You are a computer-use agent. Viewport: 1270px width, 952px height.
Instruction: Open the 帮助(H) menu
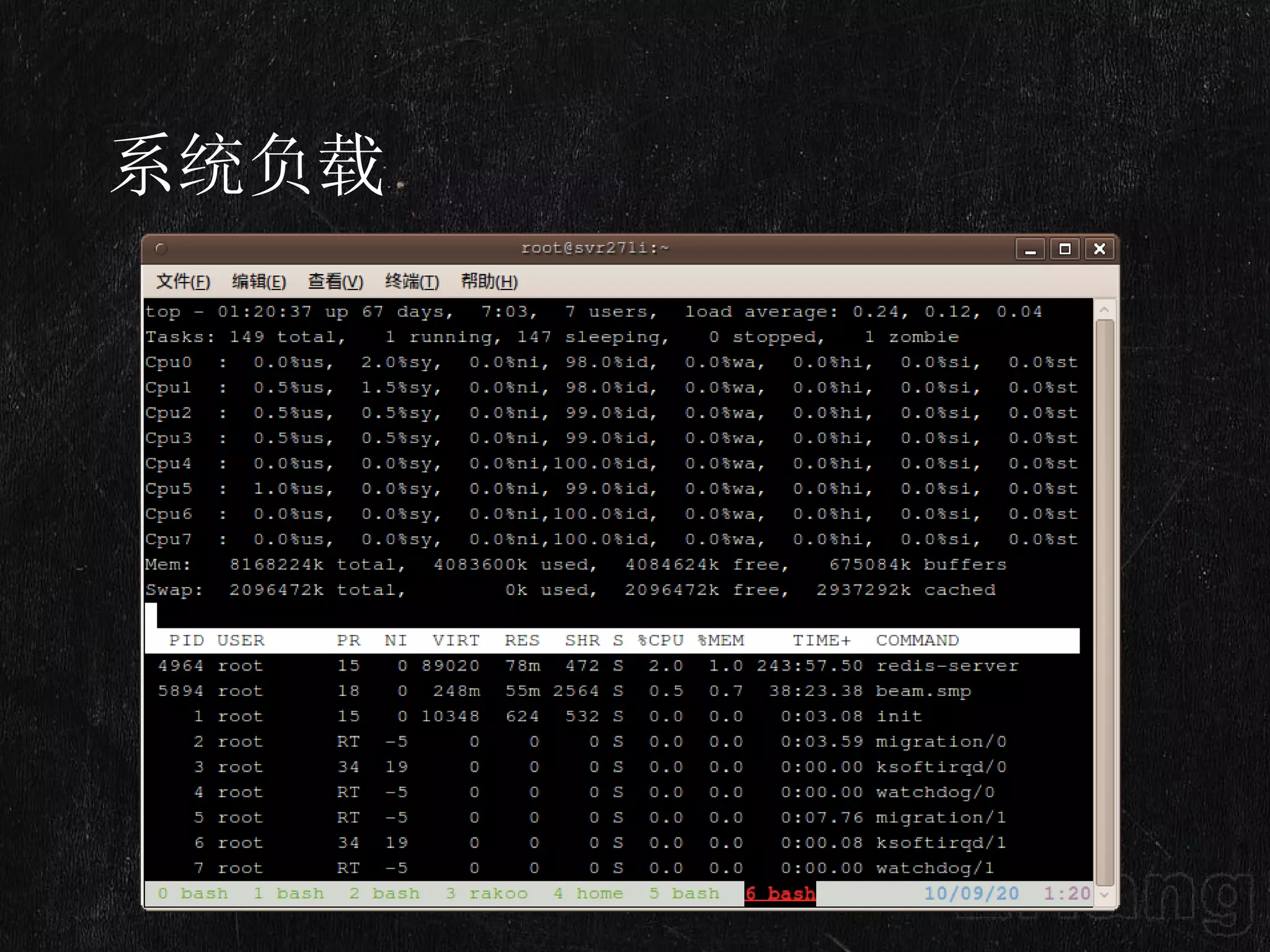[x=489, y=282]
